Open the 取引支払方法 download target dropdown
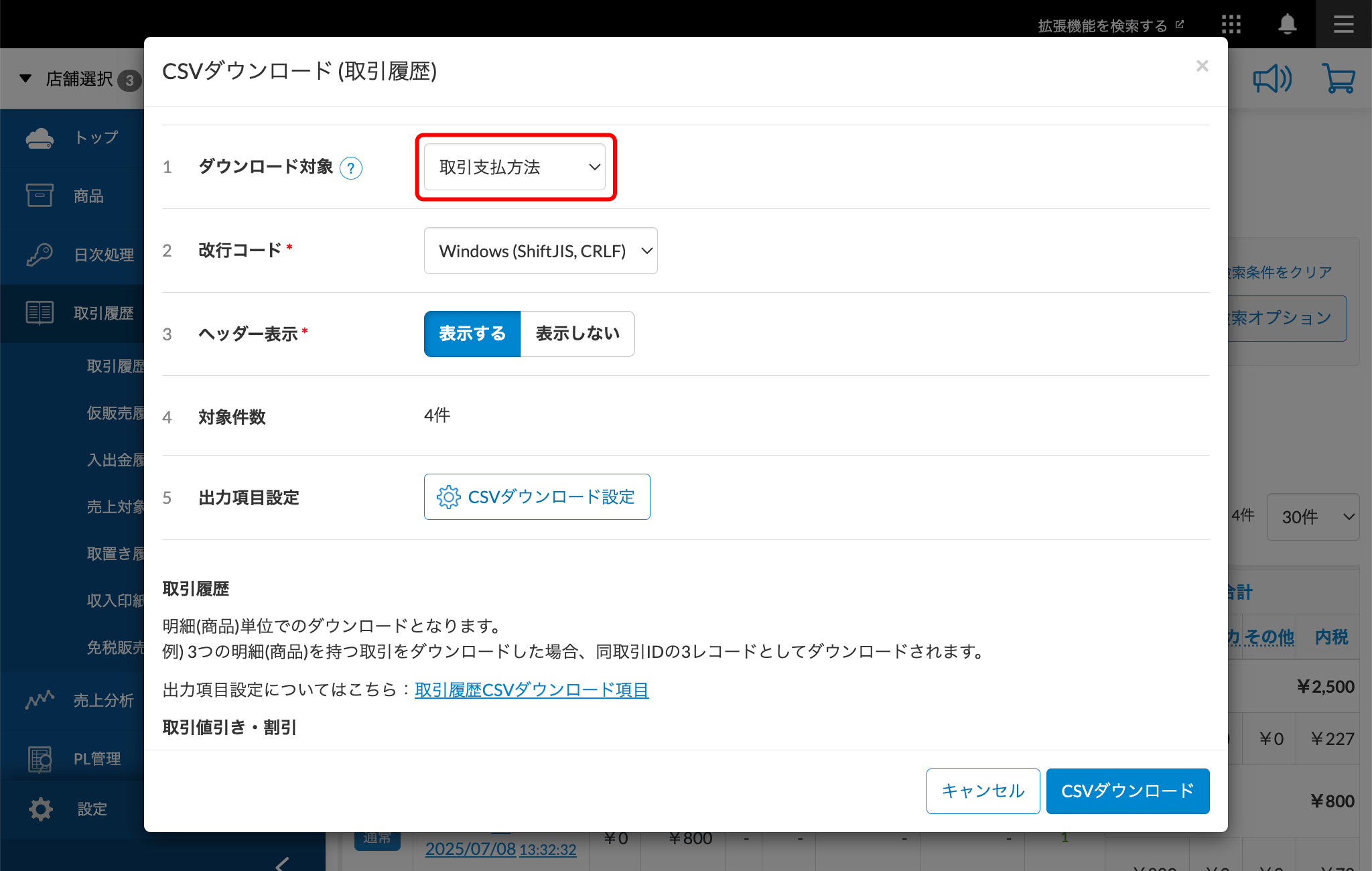This screenshot has width=1372, height=871. 514,167
